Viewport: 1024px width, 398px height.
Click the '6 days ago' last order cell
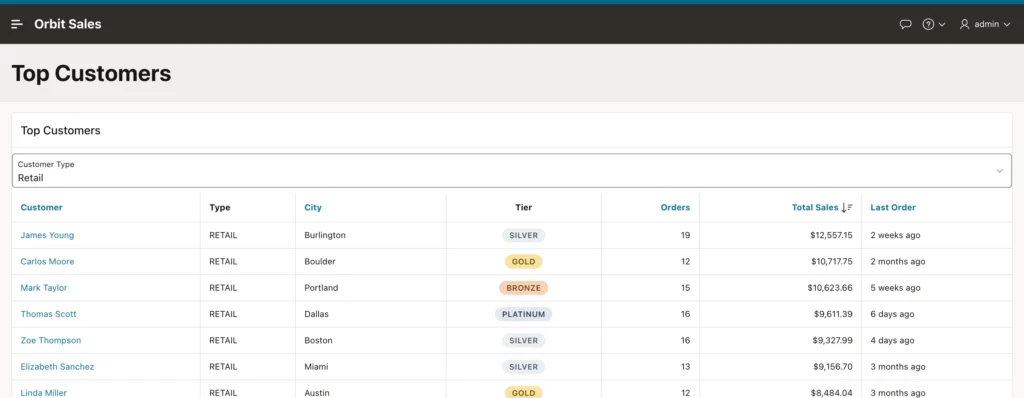click(892, 314)
